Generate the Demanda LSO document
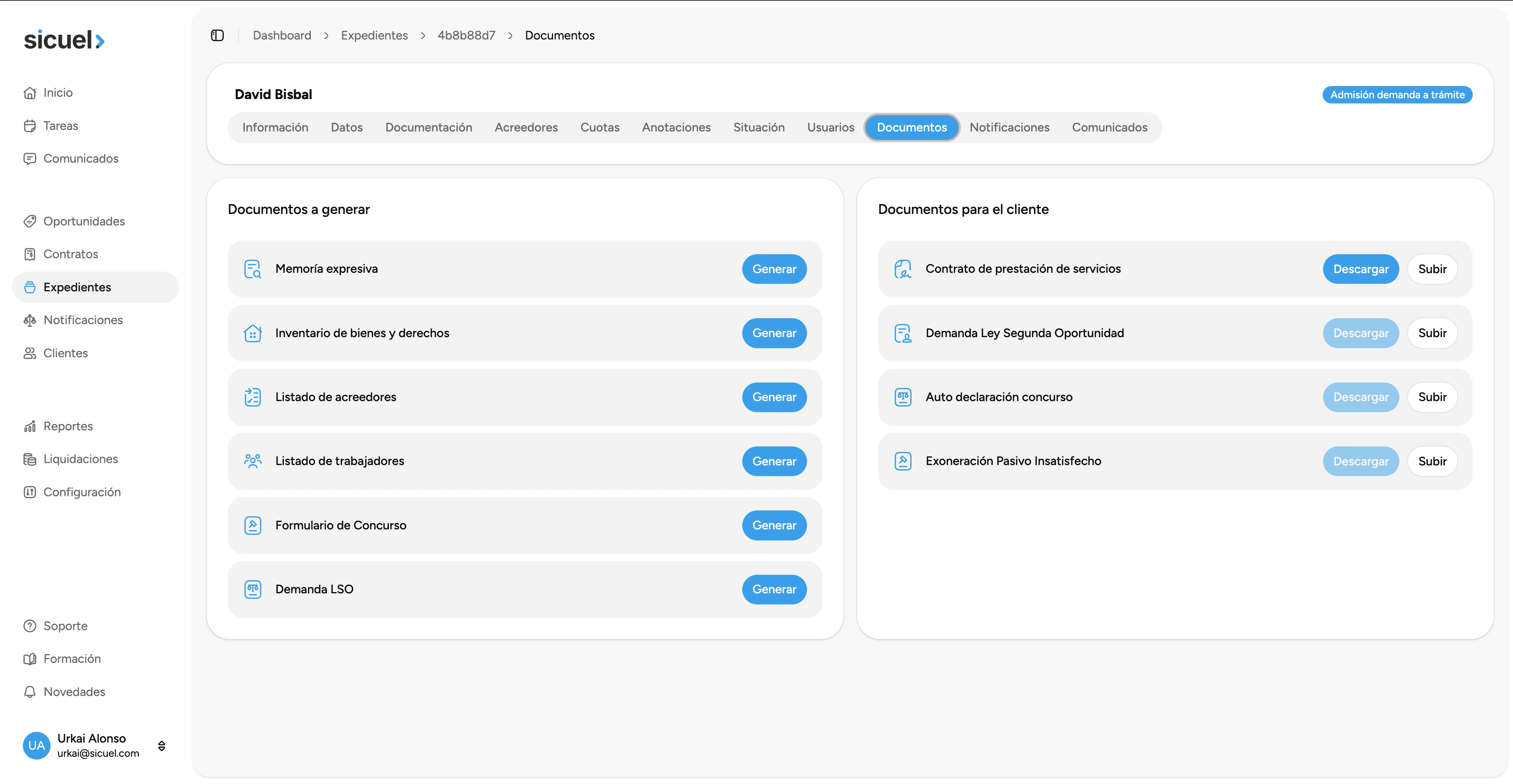The width and height of the screenshot is (1513, 784). pos(774,589)
